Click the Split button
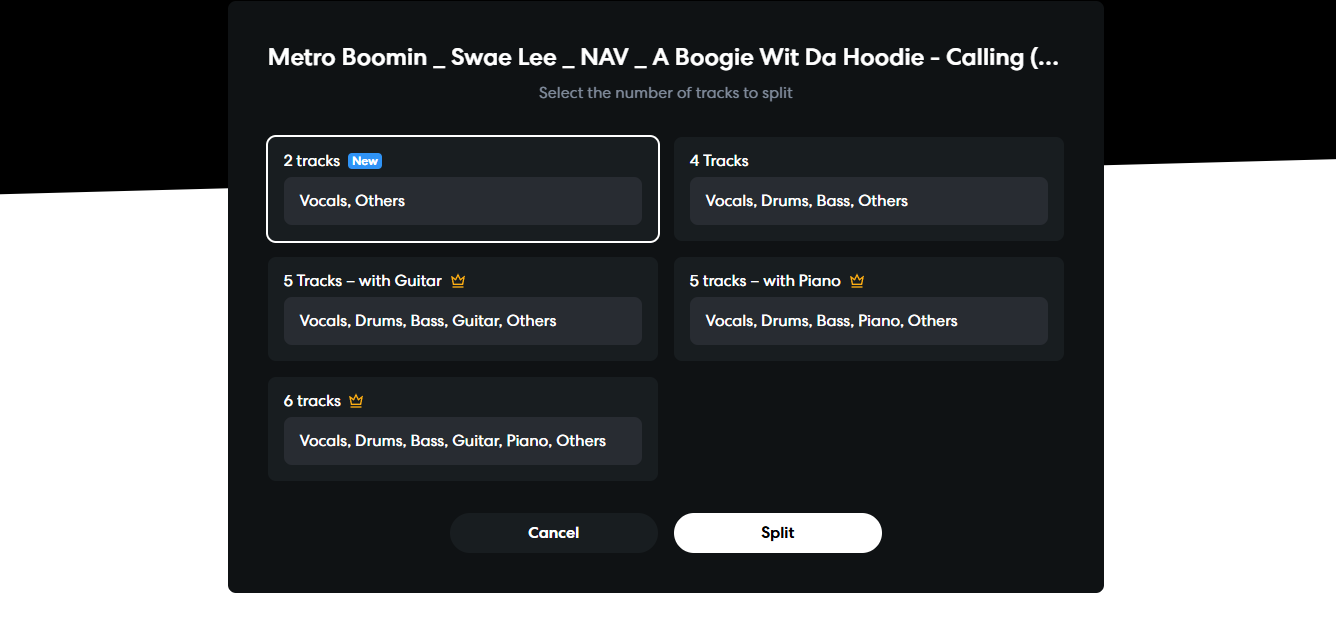Image resolution: width=1336 pixels, height=619 pixels. 778,533
